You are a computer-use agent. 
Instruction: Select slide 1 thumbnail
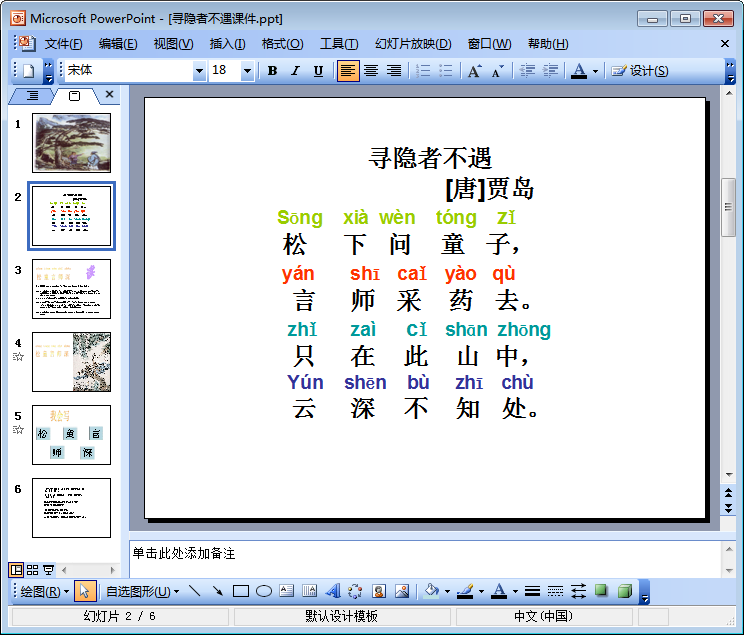click(x=71, y=142)
